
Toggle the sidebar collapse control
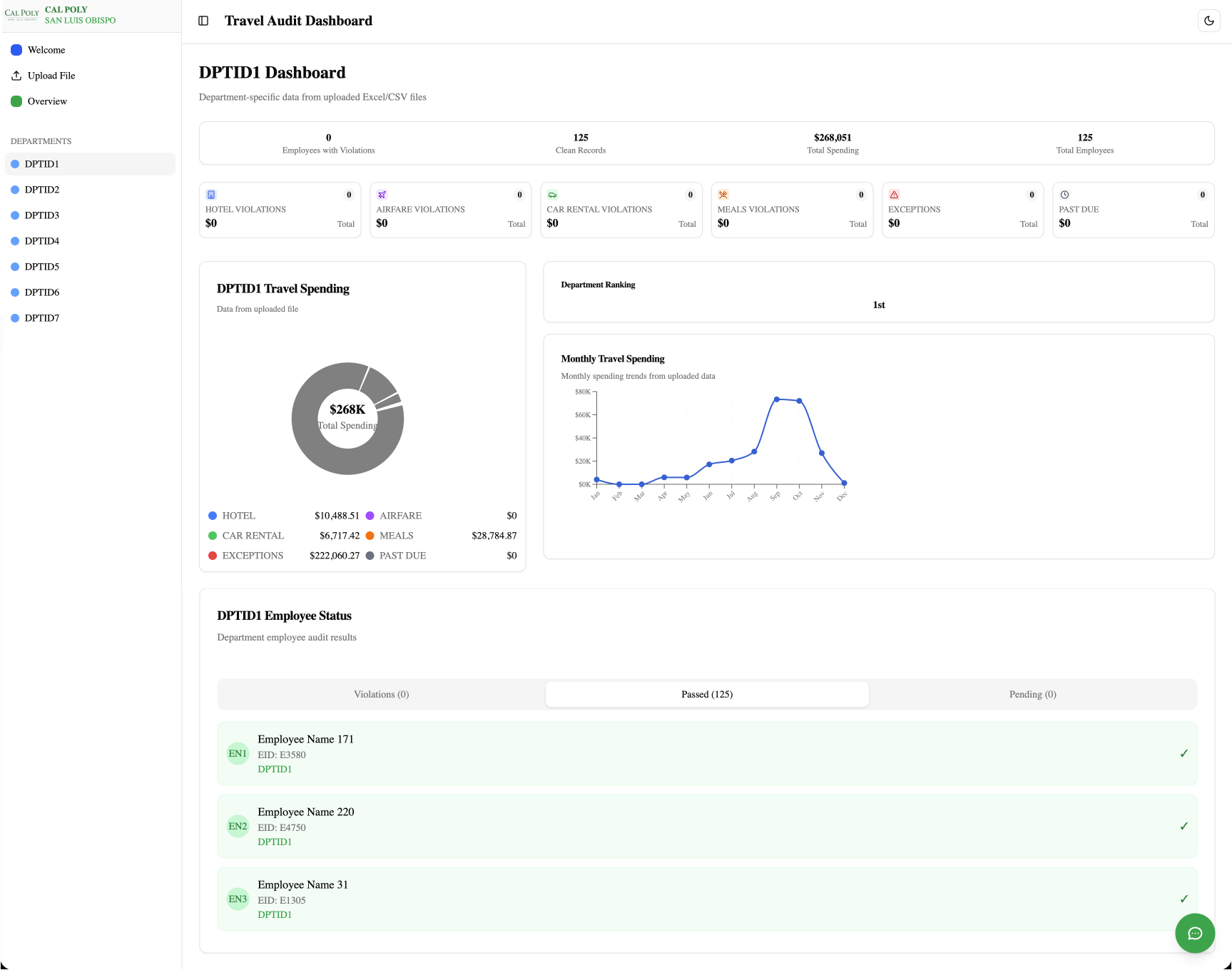pyautogui.click(x=204, y=21)
